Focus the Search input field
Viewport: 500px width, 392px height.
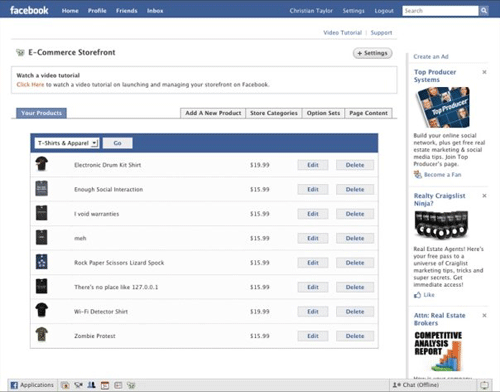pyautogui.click(x=440, y=11)
